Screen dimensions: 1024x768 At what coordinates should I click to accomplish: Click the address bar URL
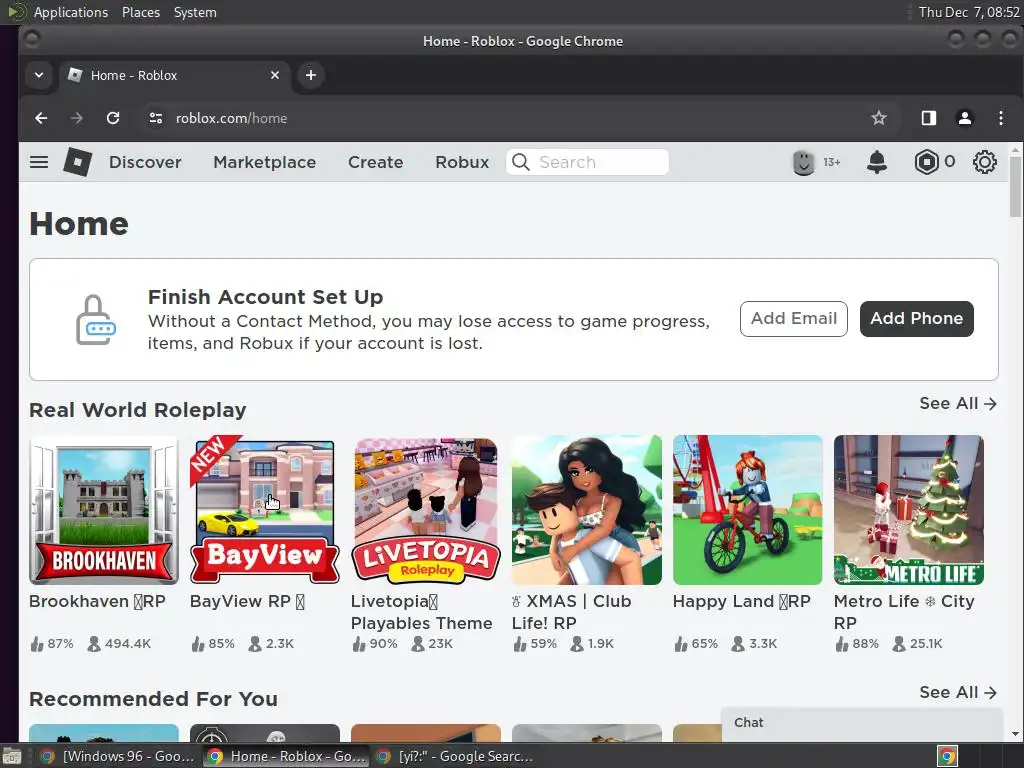coord(231,118)
